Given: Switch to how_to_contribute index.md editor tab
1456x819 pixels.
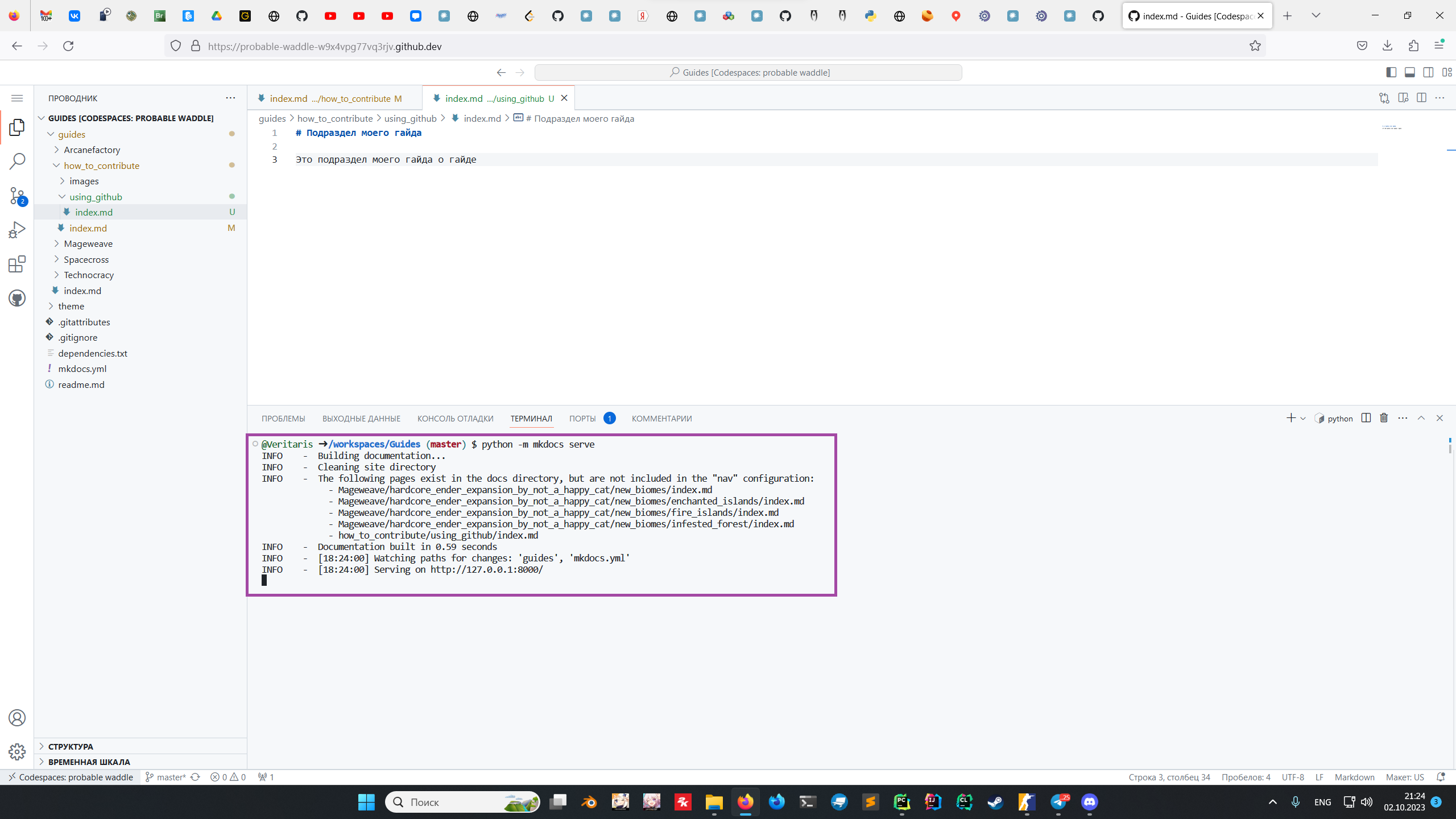Looking at the screenshot, I should tap(330, 98).
